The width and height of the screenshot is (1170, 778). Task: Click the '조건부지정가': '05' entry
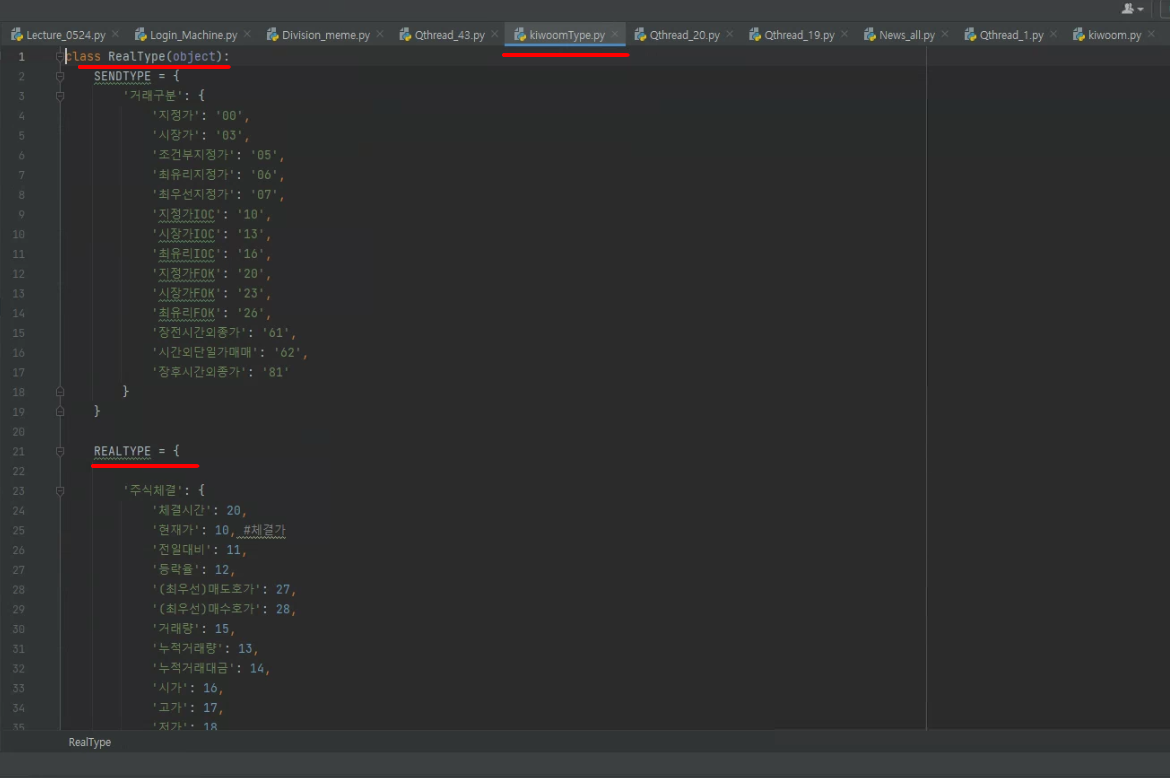tap(218, 155)
